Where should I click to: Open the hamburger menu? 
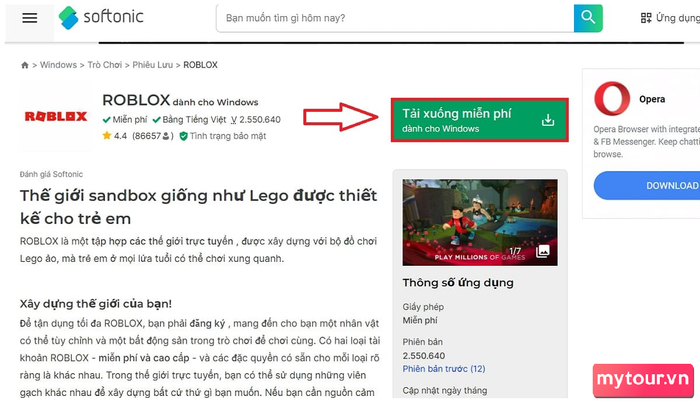point(29,18)
